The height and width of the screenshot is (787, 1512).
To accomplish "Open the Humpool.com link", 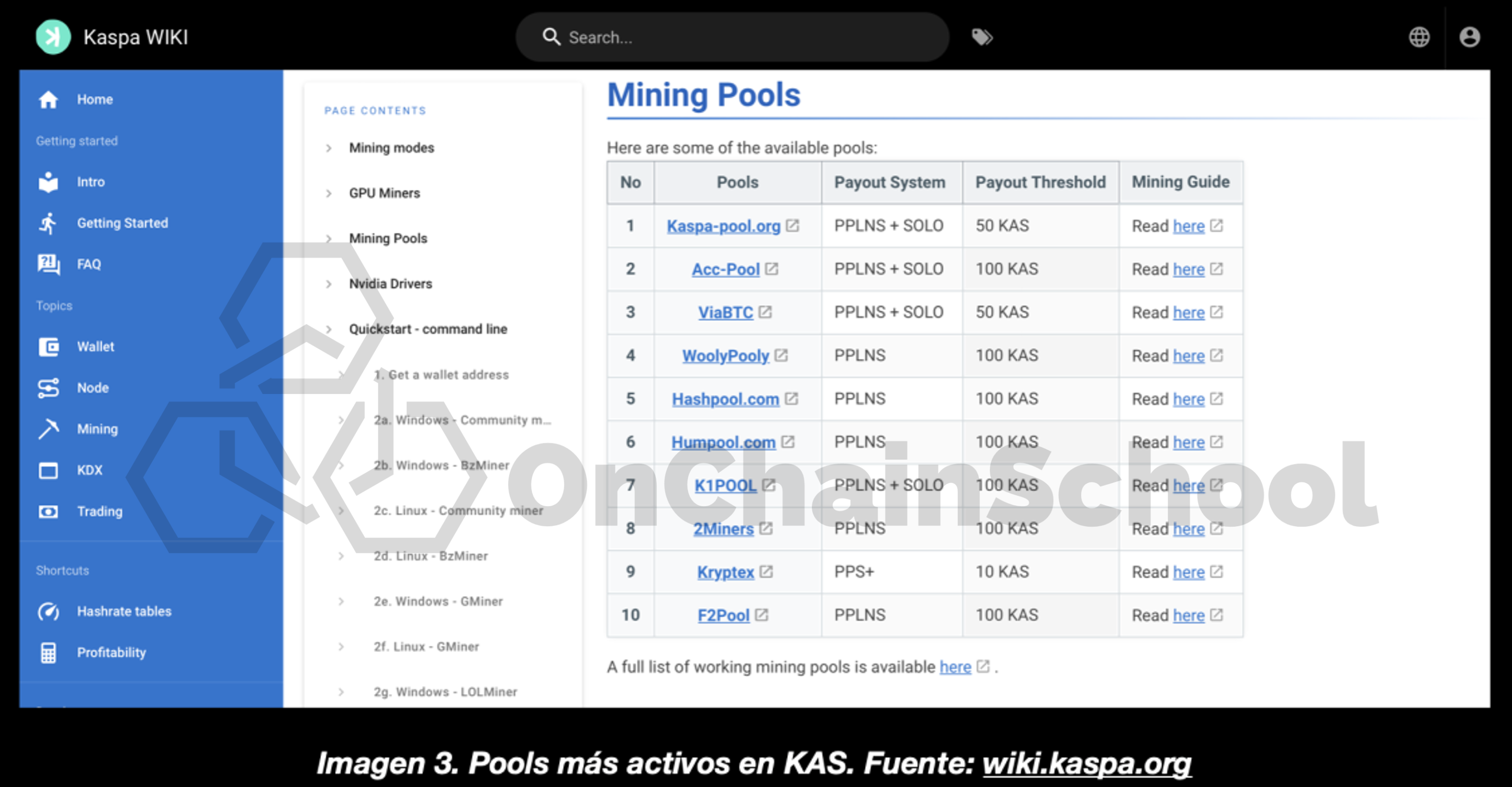I will pyautogui.click(x=723, y=442).
